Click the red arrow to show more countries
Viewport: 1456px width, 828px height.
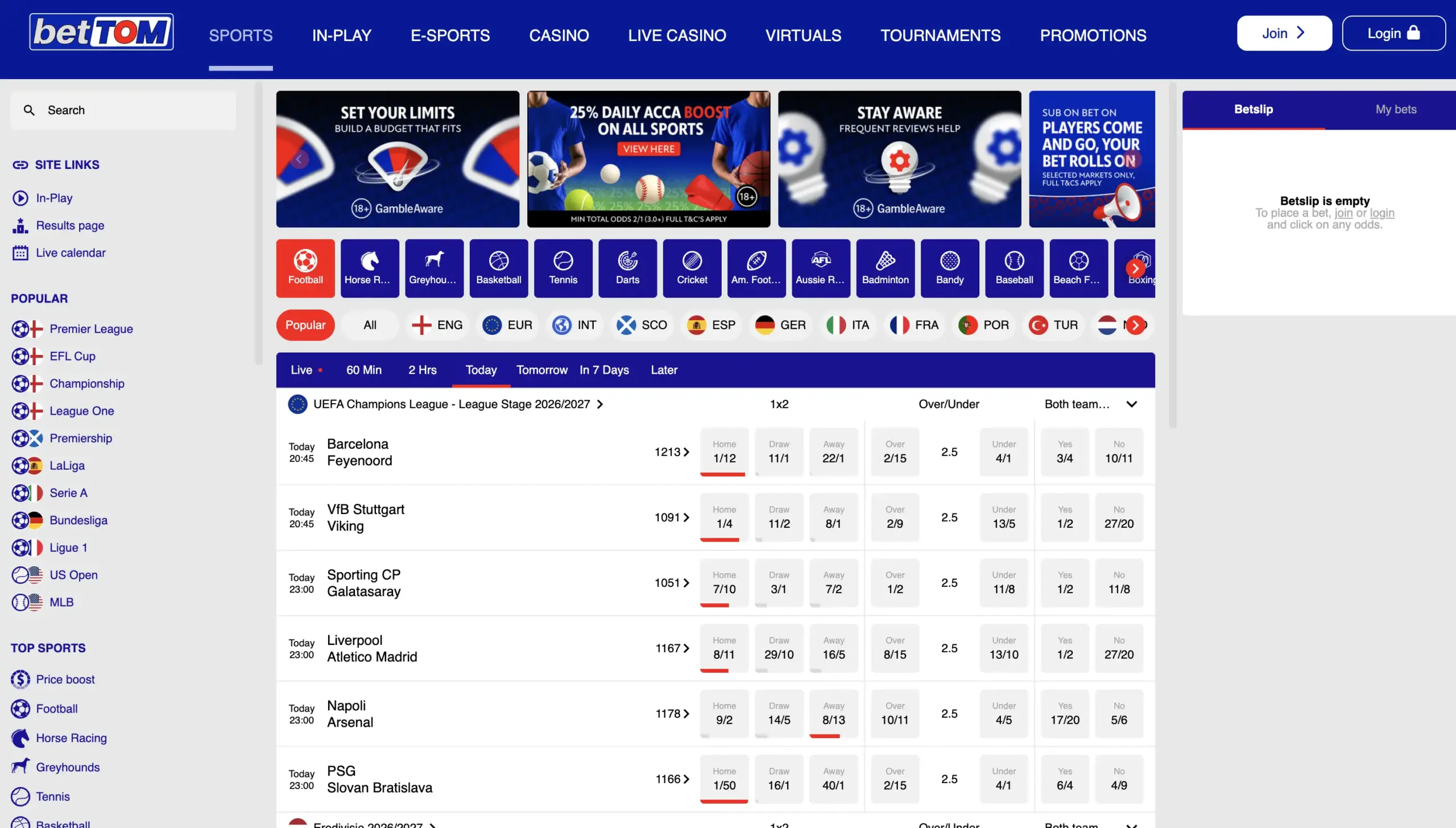click(x=1135, y=325)
